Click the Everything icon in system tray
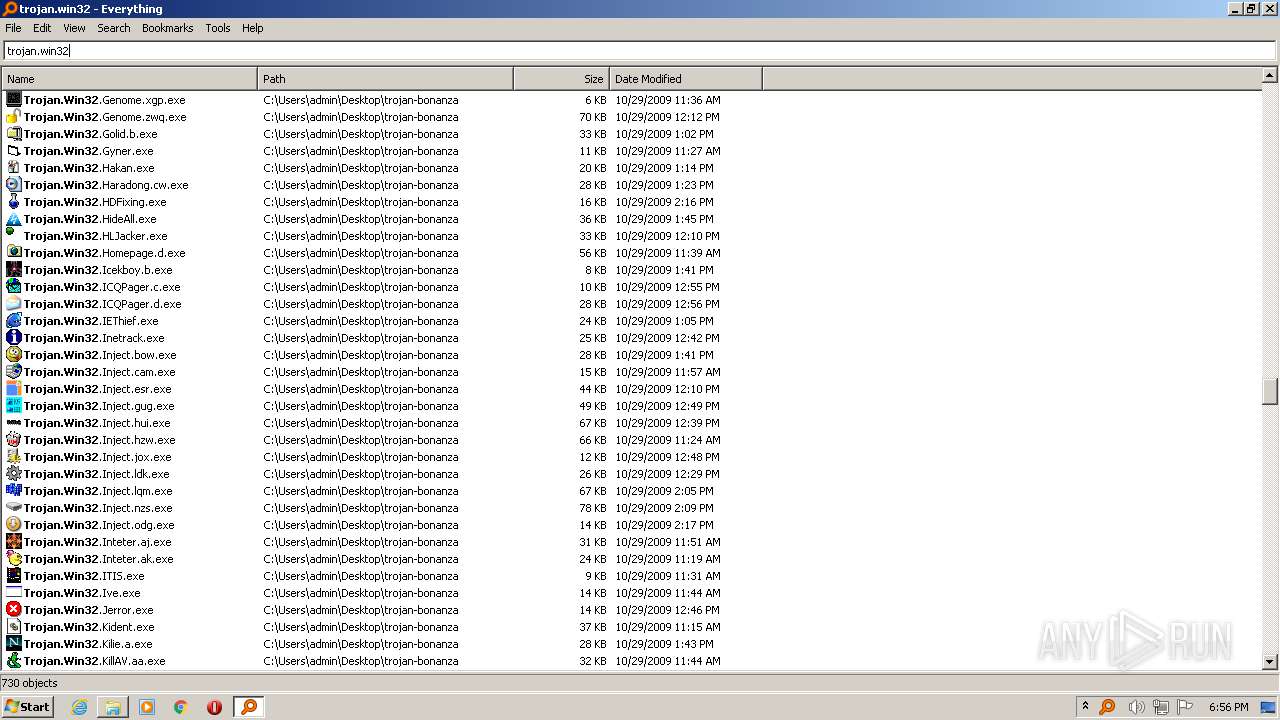 click(1107, 707)
